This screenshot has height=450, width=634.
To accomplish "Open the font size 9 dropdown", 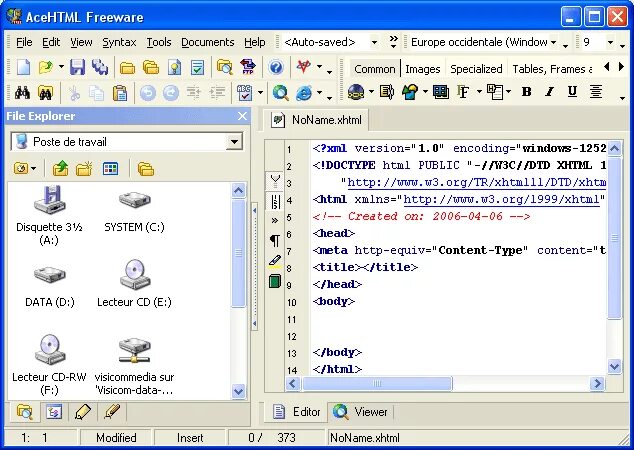I will click(x=611, y=42).
